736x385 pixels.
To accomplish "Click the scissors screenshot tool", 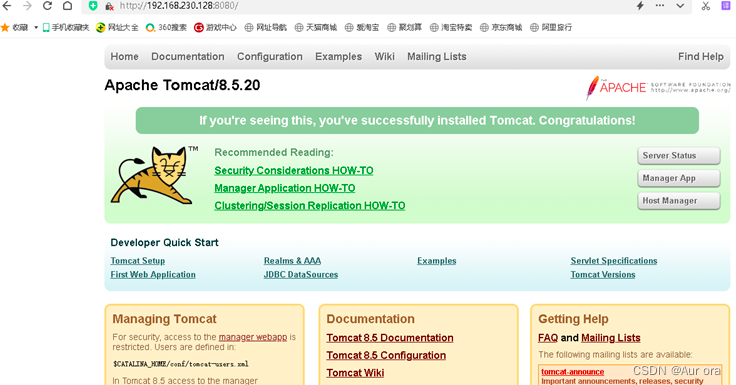I will [705, 6].
